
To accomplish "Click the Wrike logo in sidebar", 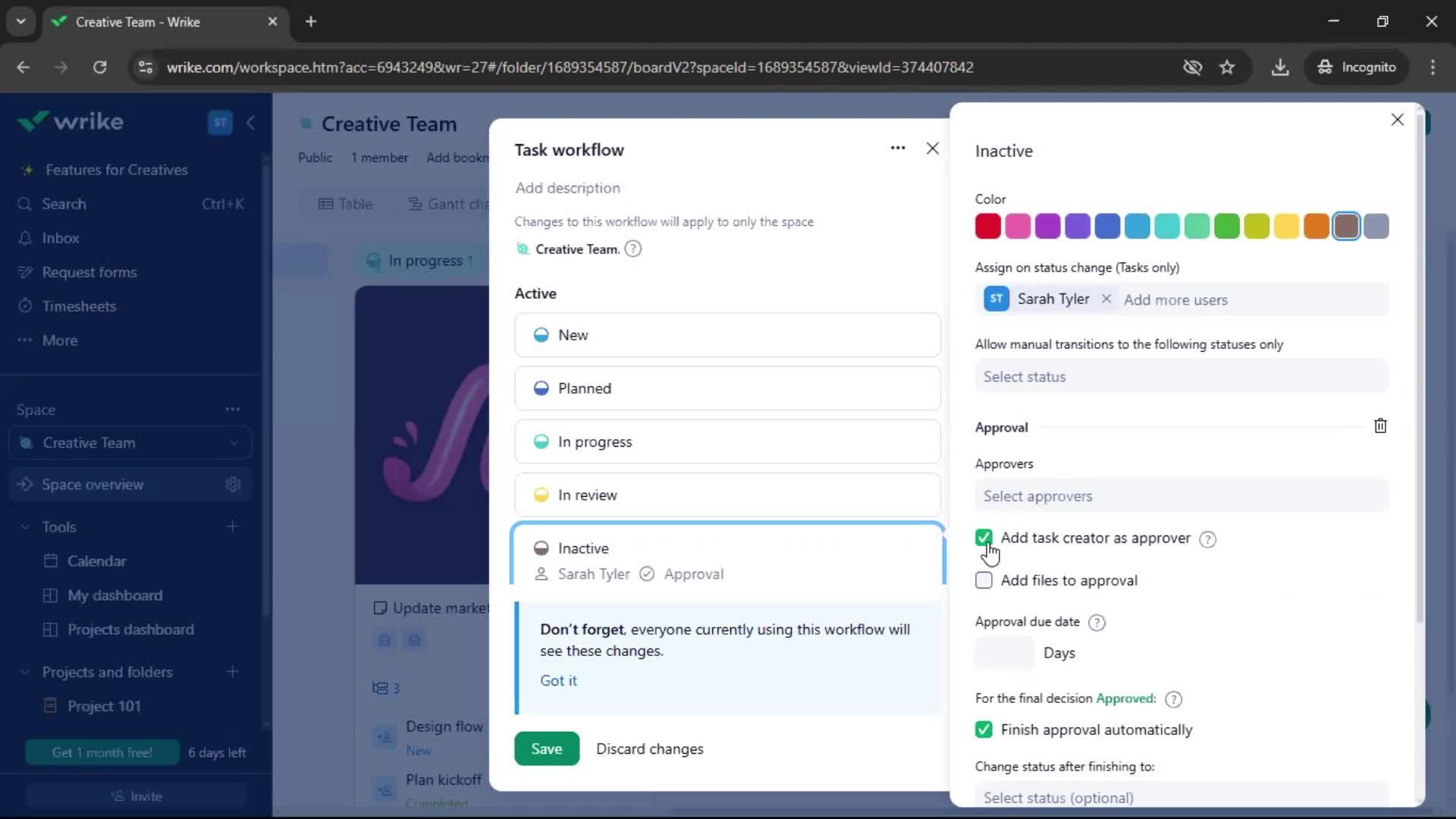I will [x=71, y=121].
